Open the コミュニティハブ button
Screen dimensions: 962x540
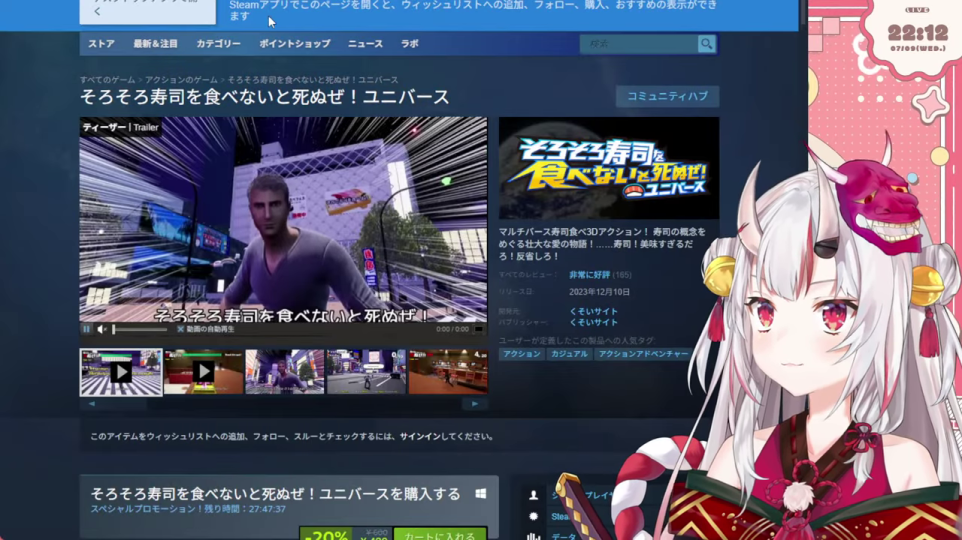(667, 96)
